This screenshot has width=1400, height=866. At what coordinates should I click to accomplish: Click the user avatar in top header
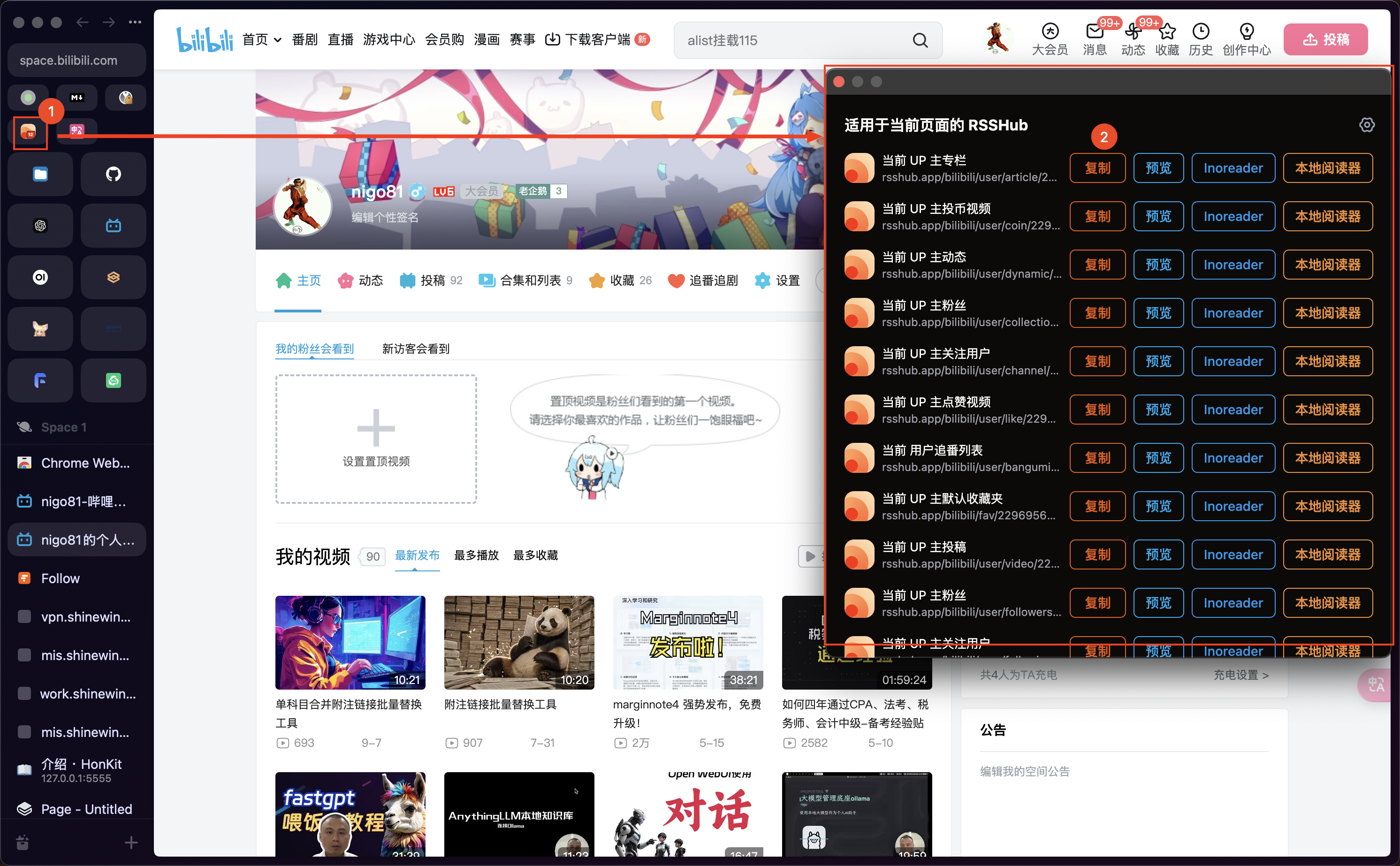pos(997,39)
